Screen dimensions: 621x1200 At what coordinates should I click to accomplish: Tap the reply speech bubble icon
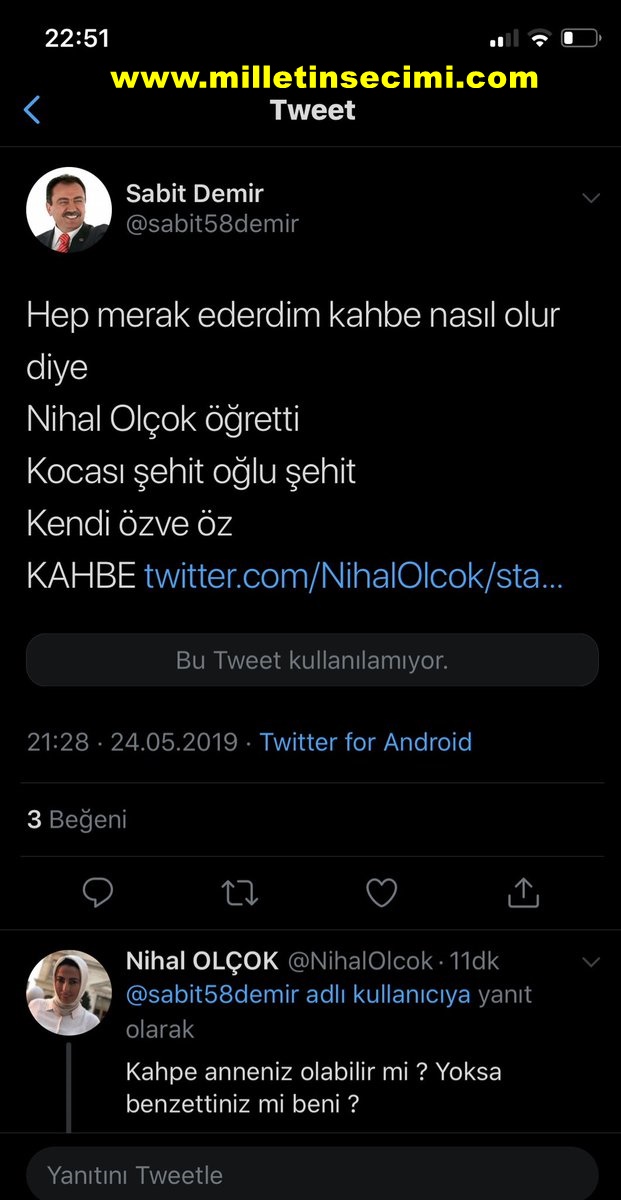97,892
